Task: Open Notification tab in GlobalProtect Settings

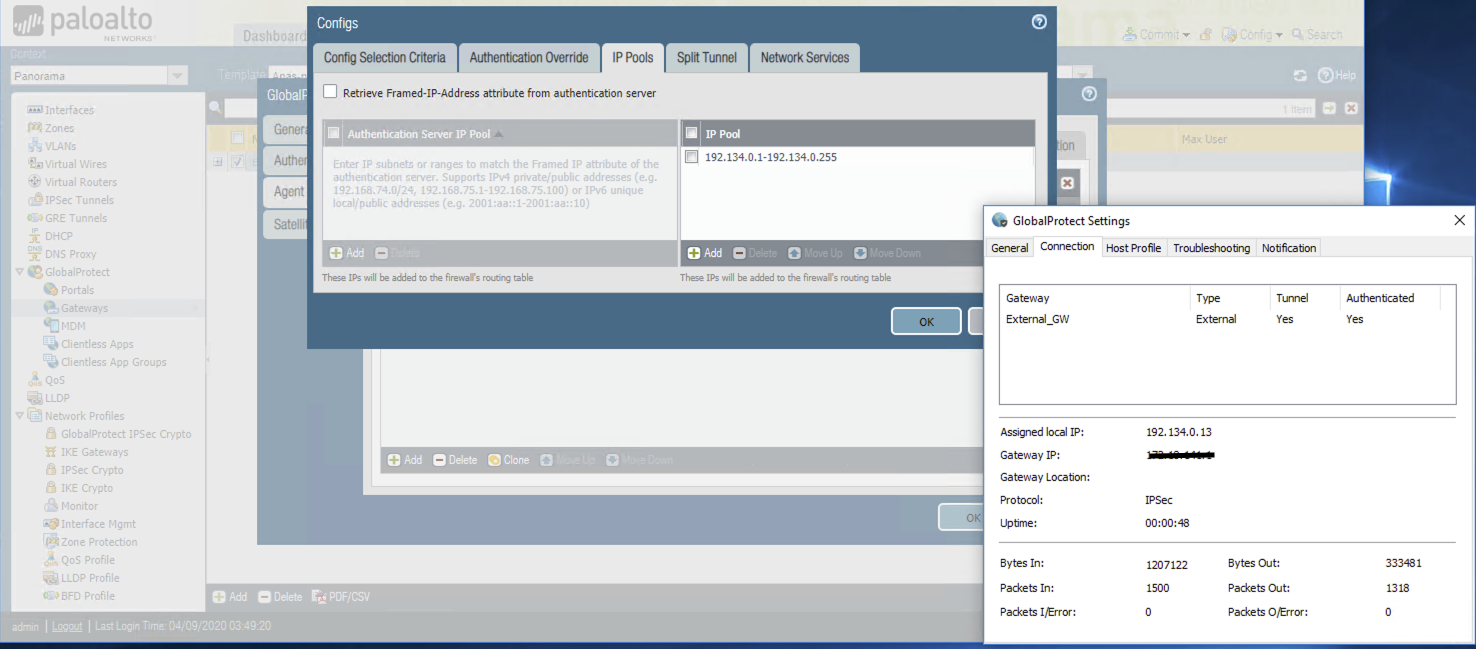Action: [1289, 248]
